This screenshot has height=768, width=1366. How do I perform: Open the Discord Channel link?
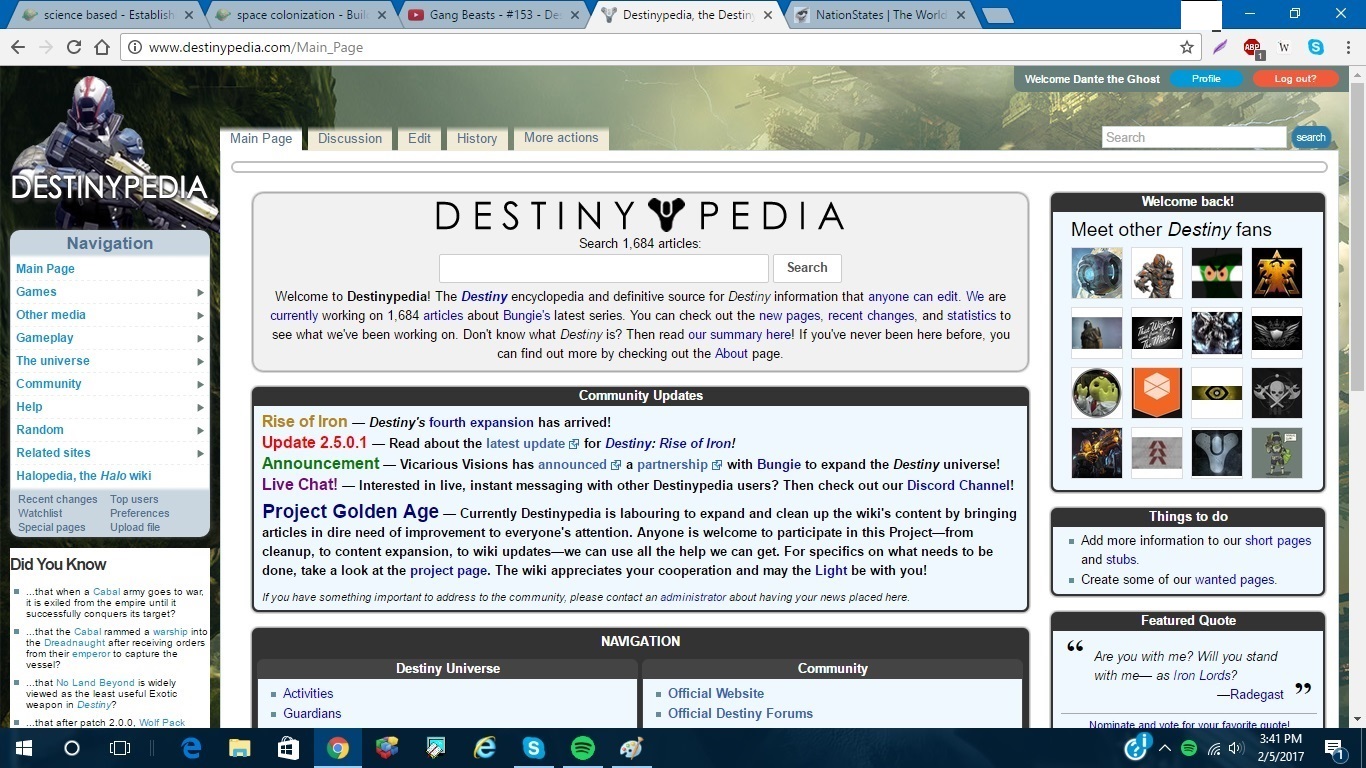pos(959,485)
